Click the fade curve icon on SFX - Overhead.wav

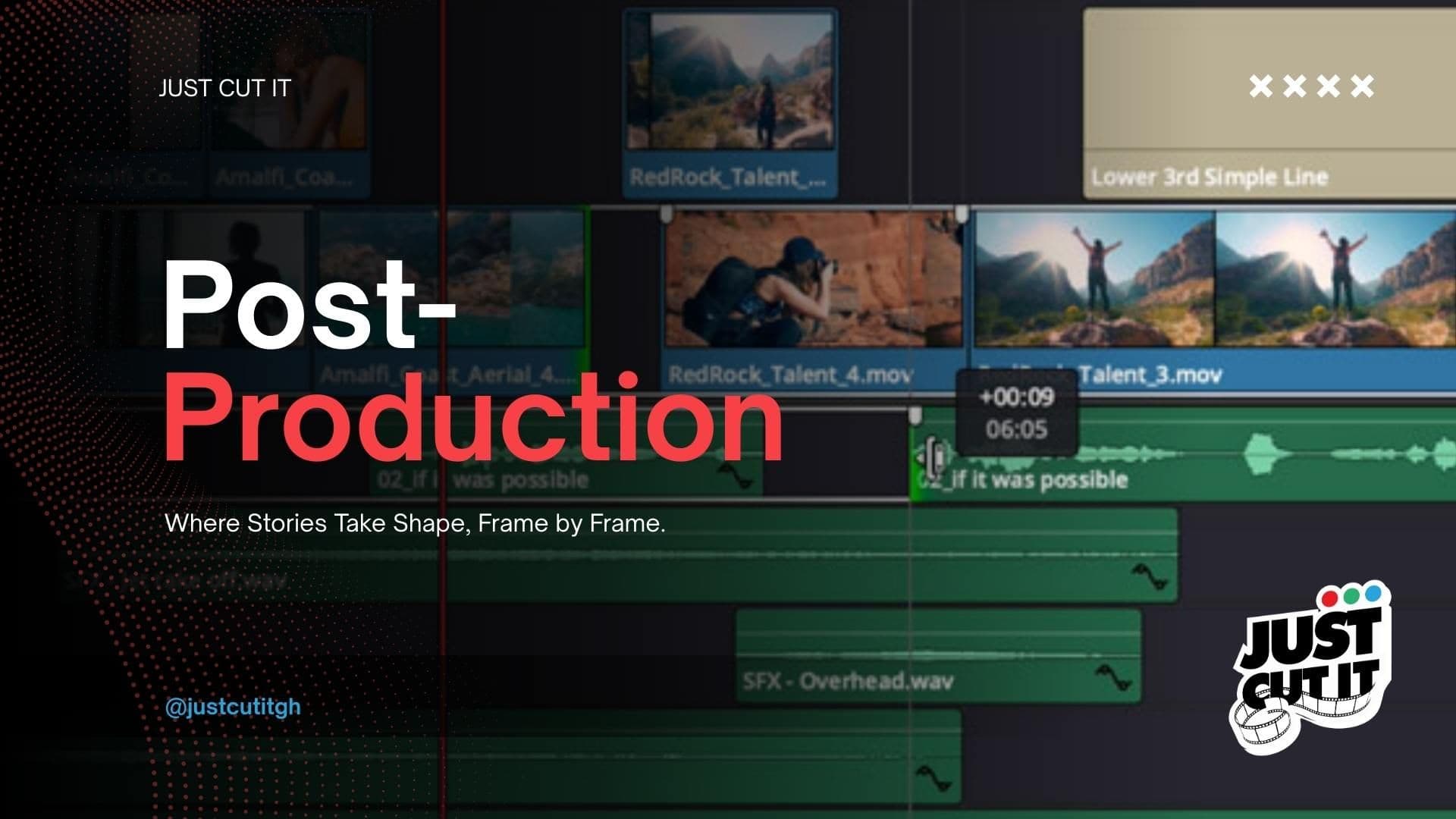pyautogui.click(x=1113, y=676)
